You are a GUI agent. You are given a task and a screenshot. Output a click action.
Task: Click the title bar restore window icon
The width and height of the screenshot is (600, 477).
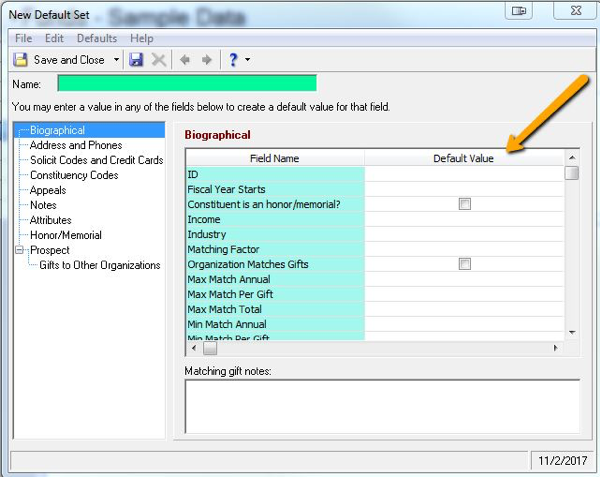[x=518, y=11]
